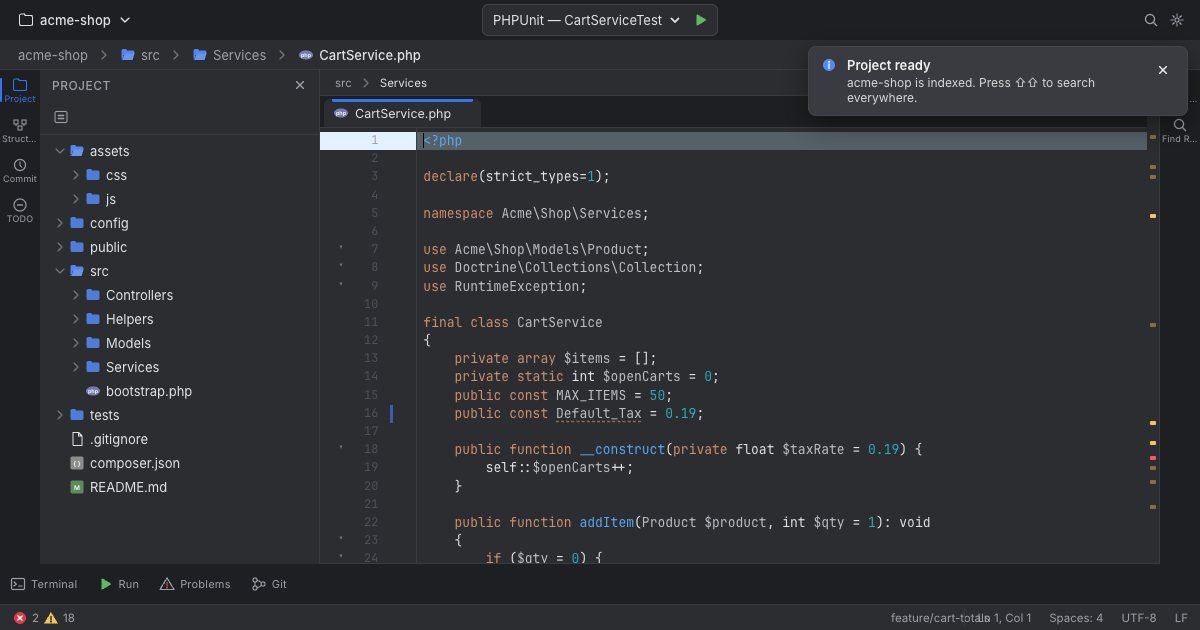Open the acme-shop project dropdown

click(x=74, y=20)
